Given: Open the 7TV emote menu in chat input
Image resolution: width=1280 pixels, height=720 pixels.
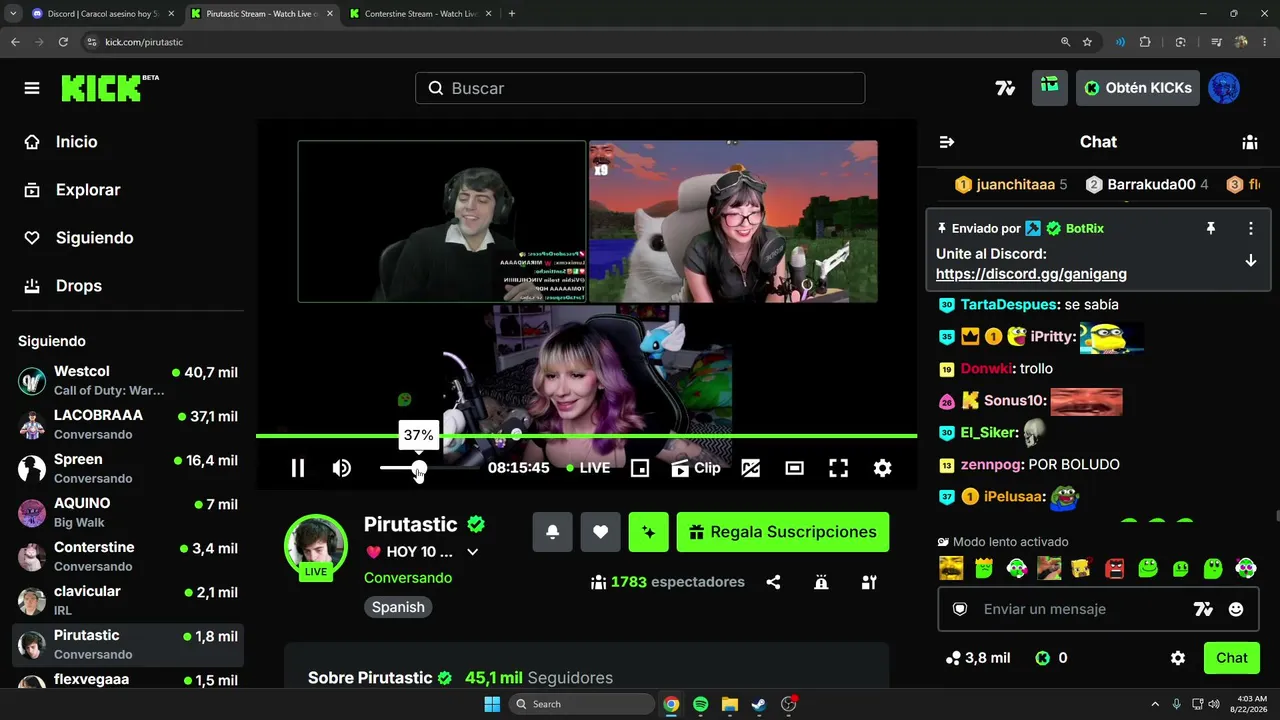Looking at the screenshot, I should pyautogui.click(x=1203, y=609).
